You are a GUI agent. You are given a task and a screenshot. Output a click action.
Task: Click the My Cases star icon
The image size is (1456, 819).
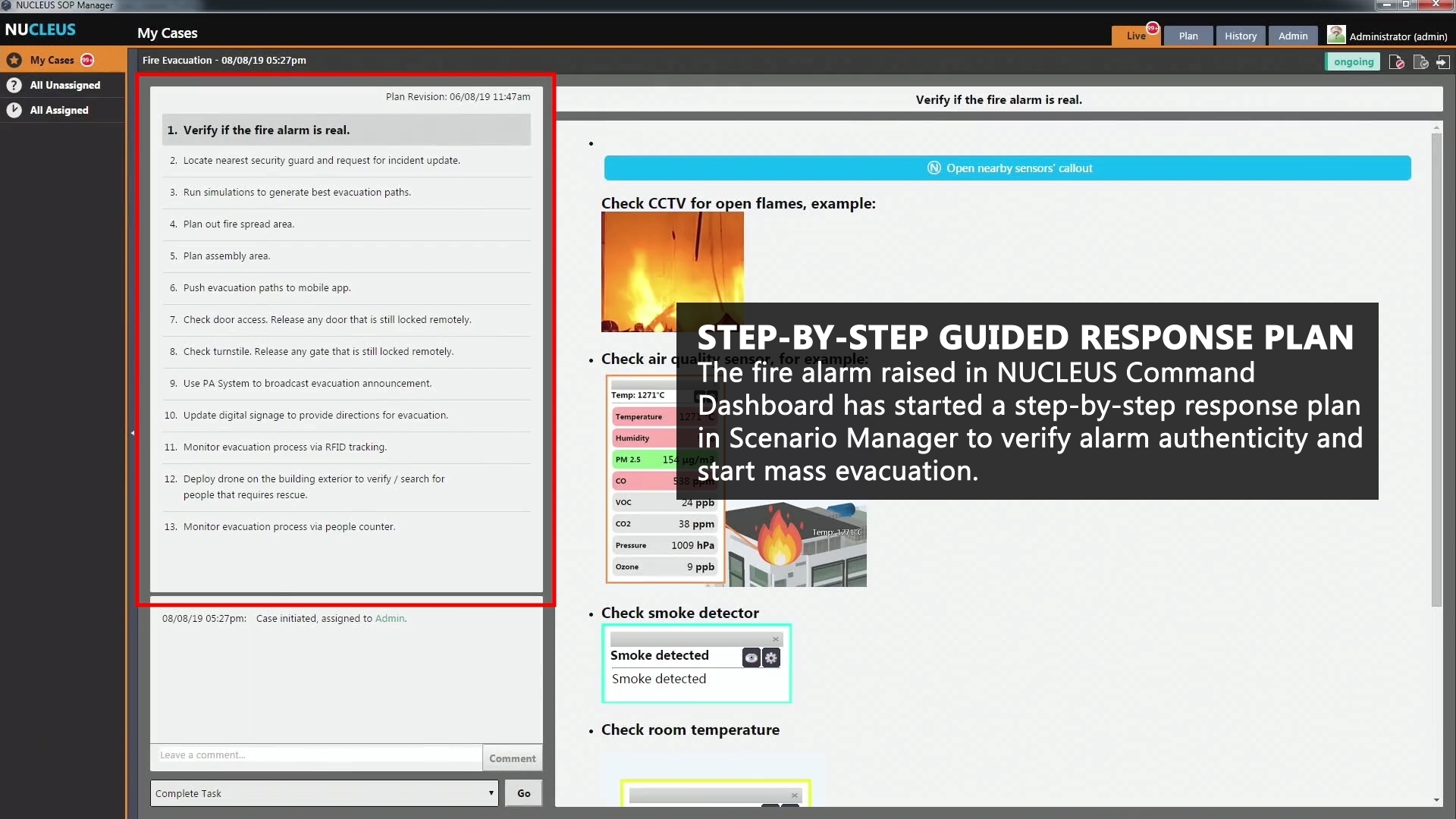click(14, 60)
